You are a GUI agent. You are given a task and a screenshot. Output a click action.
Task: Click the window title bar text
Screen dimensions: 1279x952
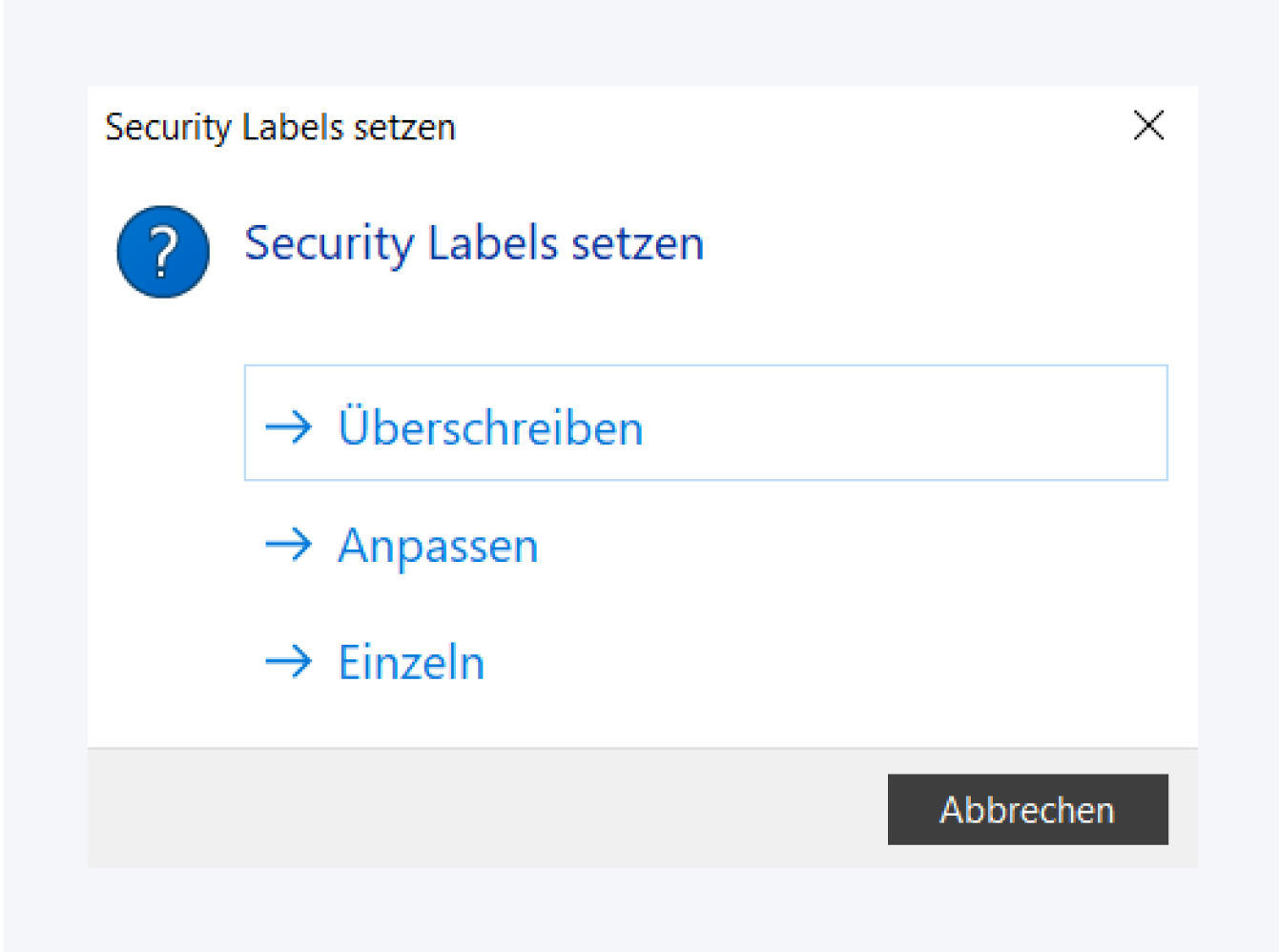coord(280,127)
